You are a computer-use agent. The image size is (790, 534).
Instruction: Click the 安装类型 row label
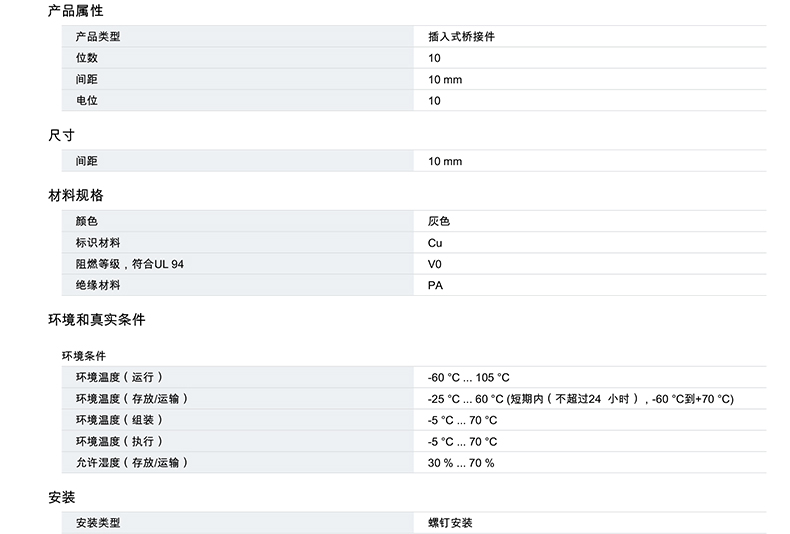tap(98, 523)
